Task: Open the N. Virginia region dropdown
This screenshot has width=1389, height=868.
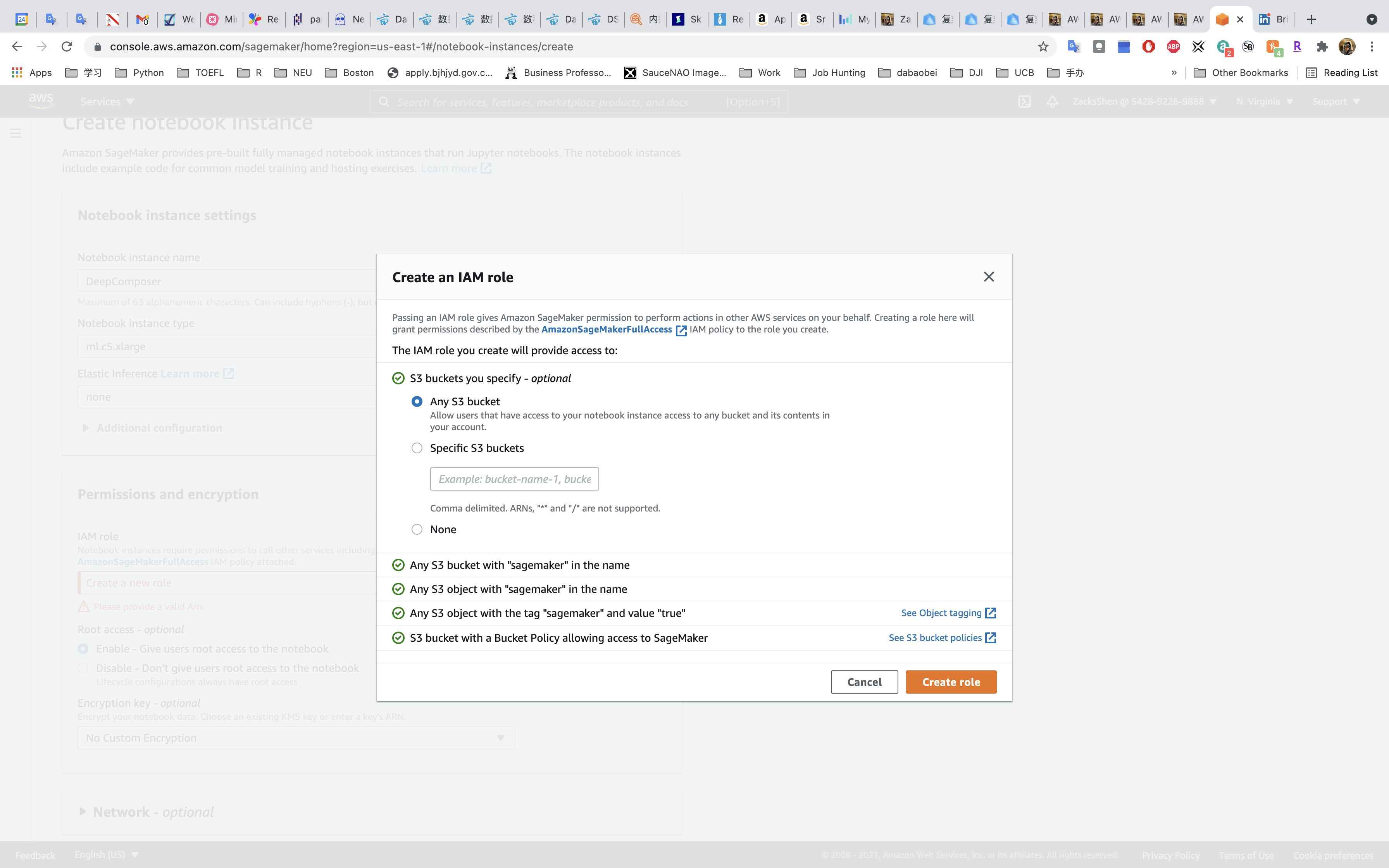Action: [1265, 102]
